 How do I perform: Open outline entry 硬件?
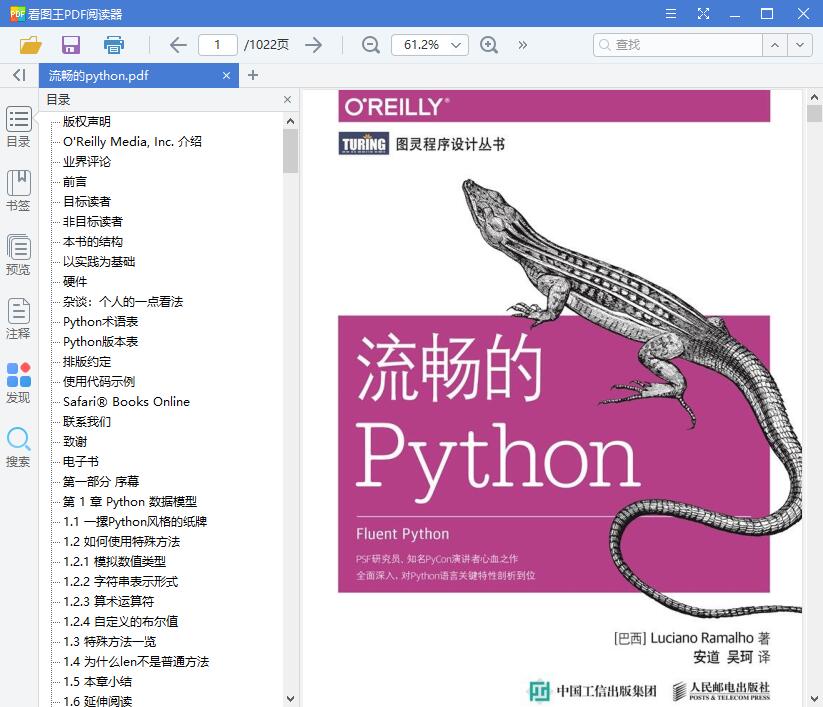click(x=75, y=281)
